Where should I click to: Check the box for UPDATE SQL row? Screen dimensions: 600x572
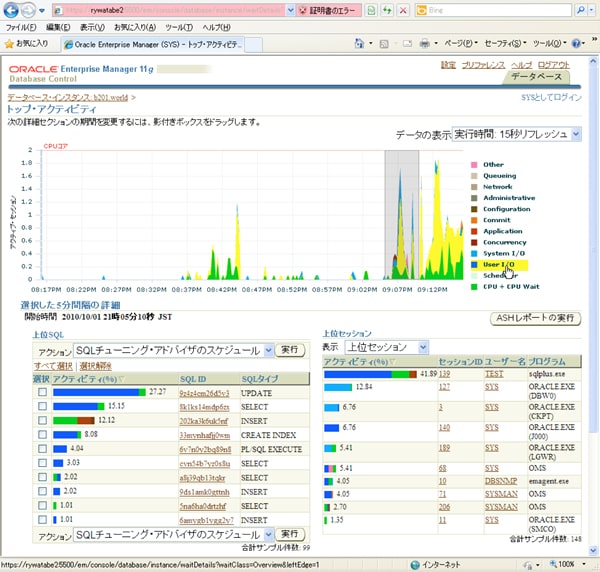[x=41, y=393]
